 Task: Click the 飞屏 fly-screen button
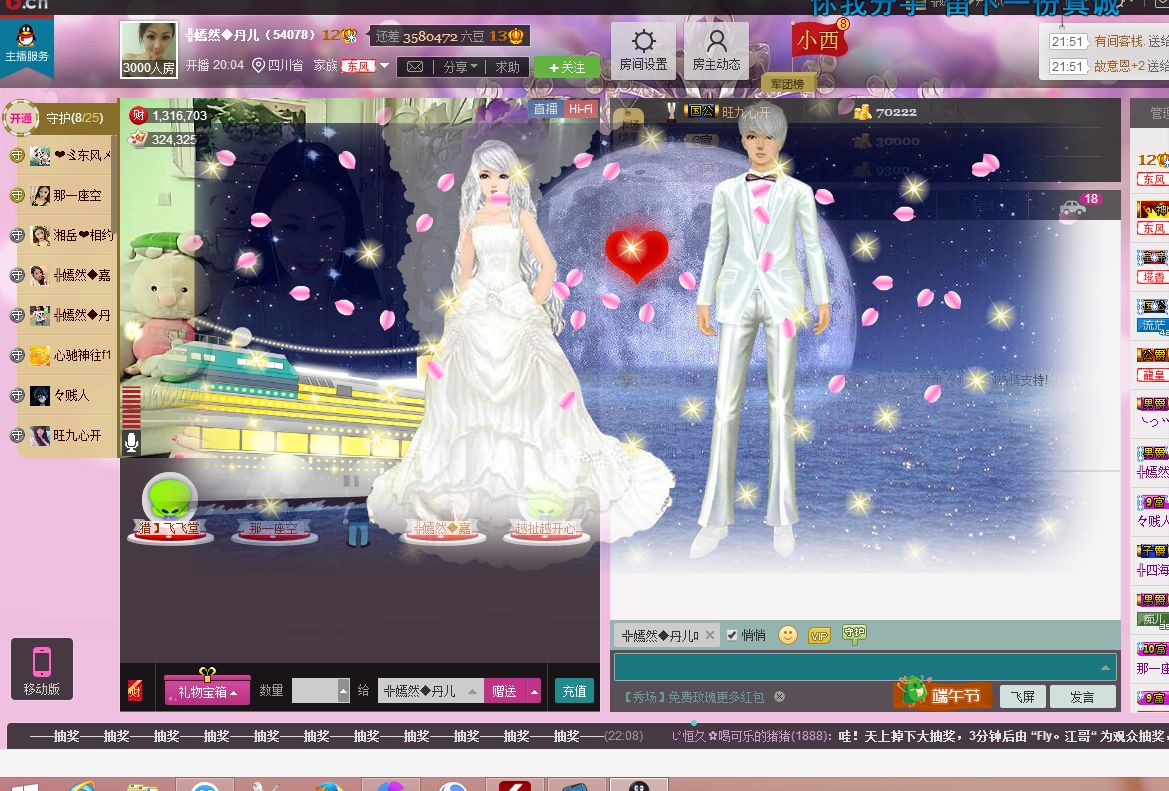1022,697
